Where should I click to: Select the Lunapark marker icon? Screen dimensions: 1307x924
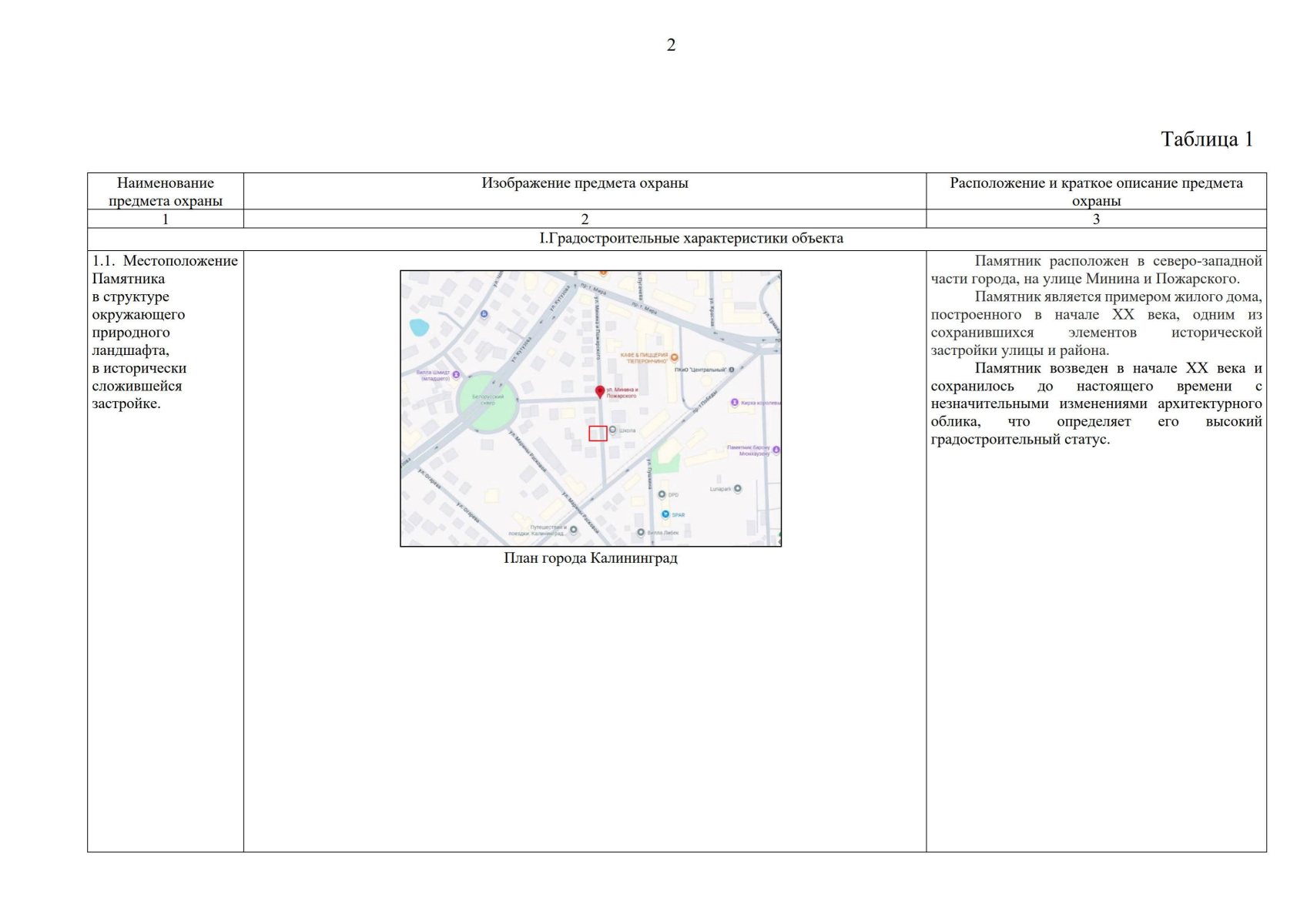click(738, 488)
